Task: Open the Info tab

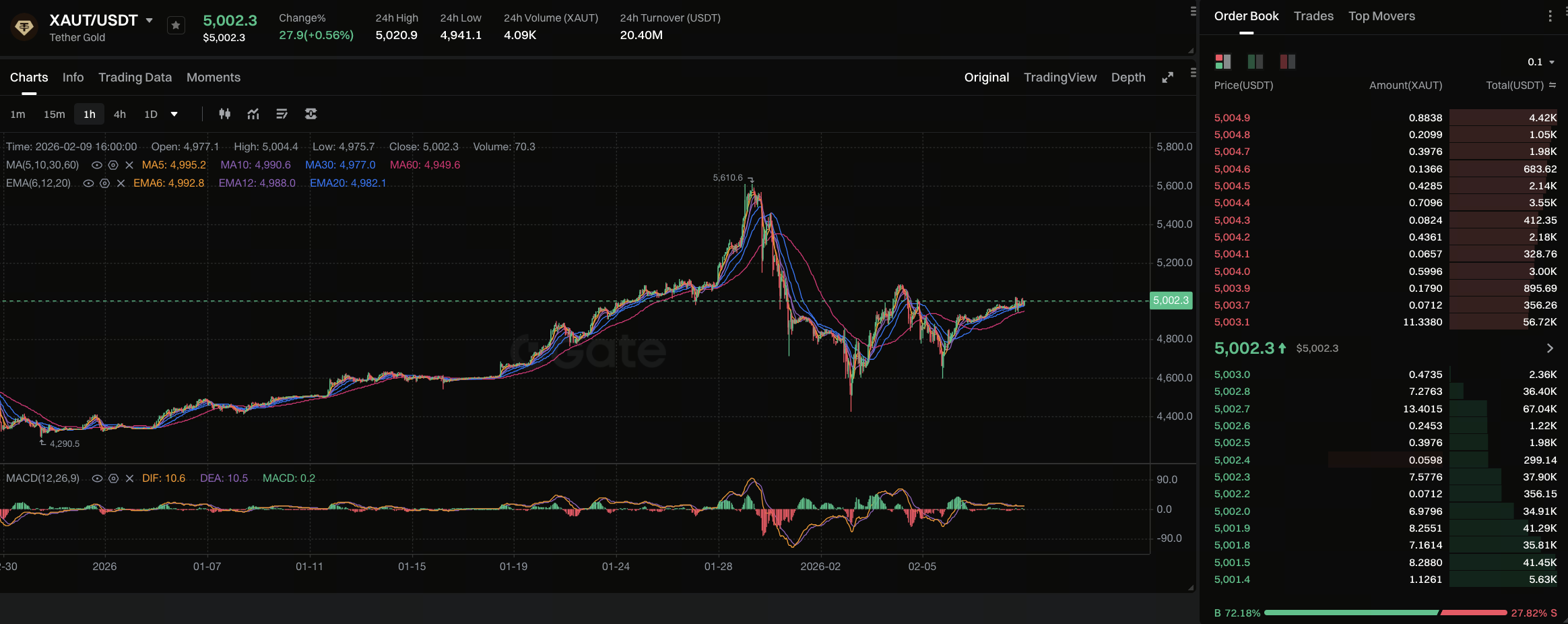Action: (x=73, y=77)
